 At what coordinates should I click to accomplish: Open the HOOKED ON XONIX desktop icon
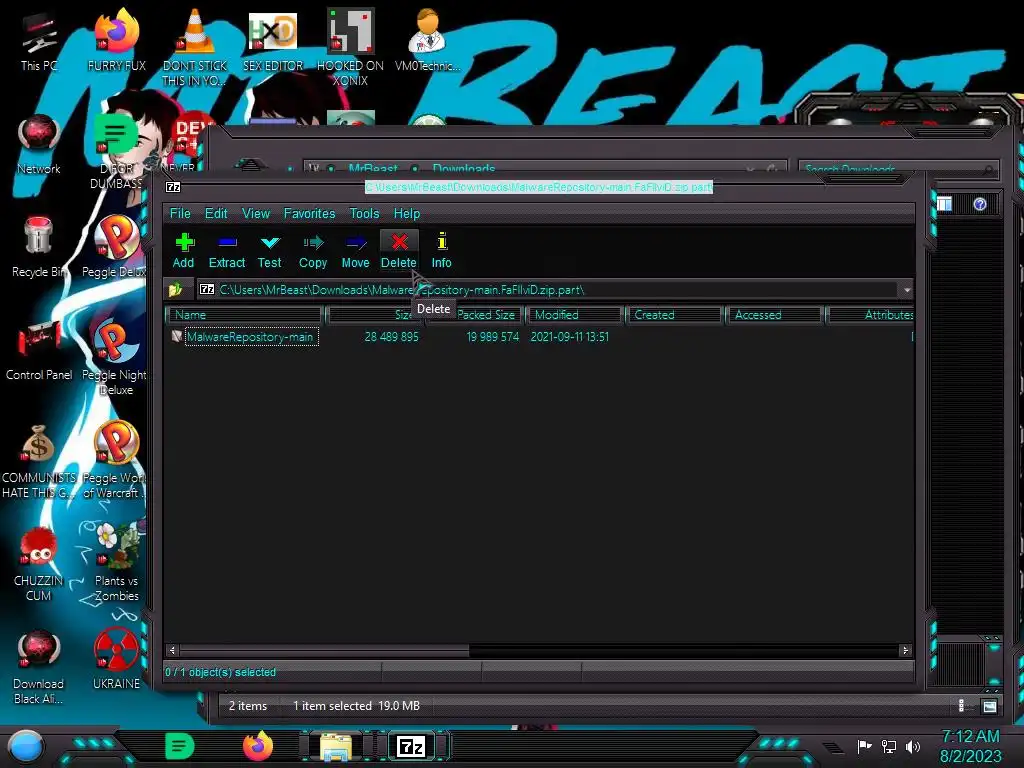click(x=351, y=47)
